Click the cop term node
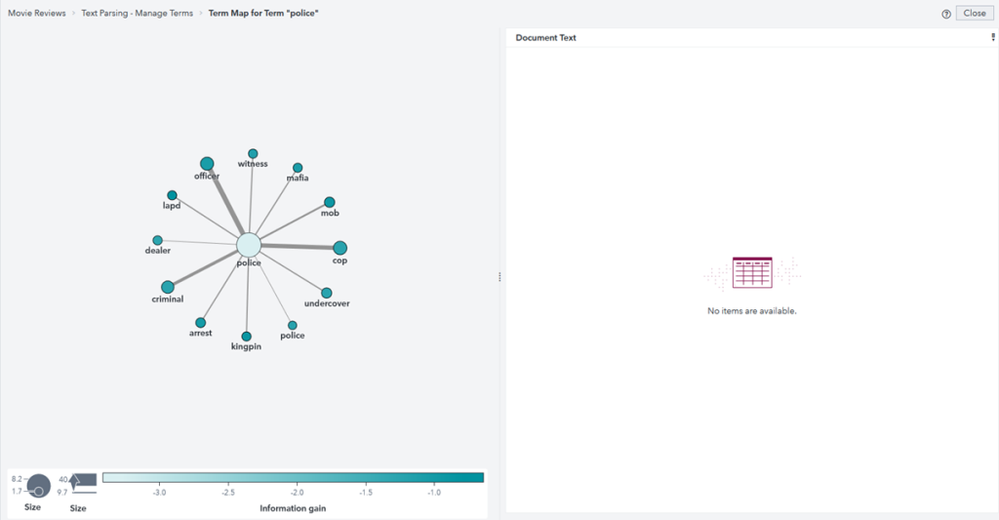 click(340, 248)
